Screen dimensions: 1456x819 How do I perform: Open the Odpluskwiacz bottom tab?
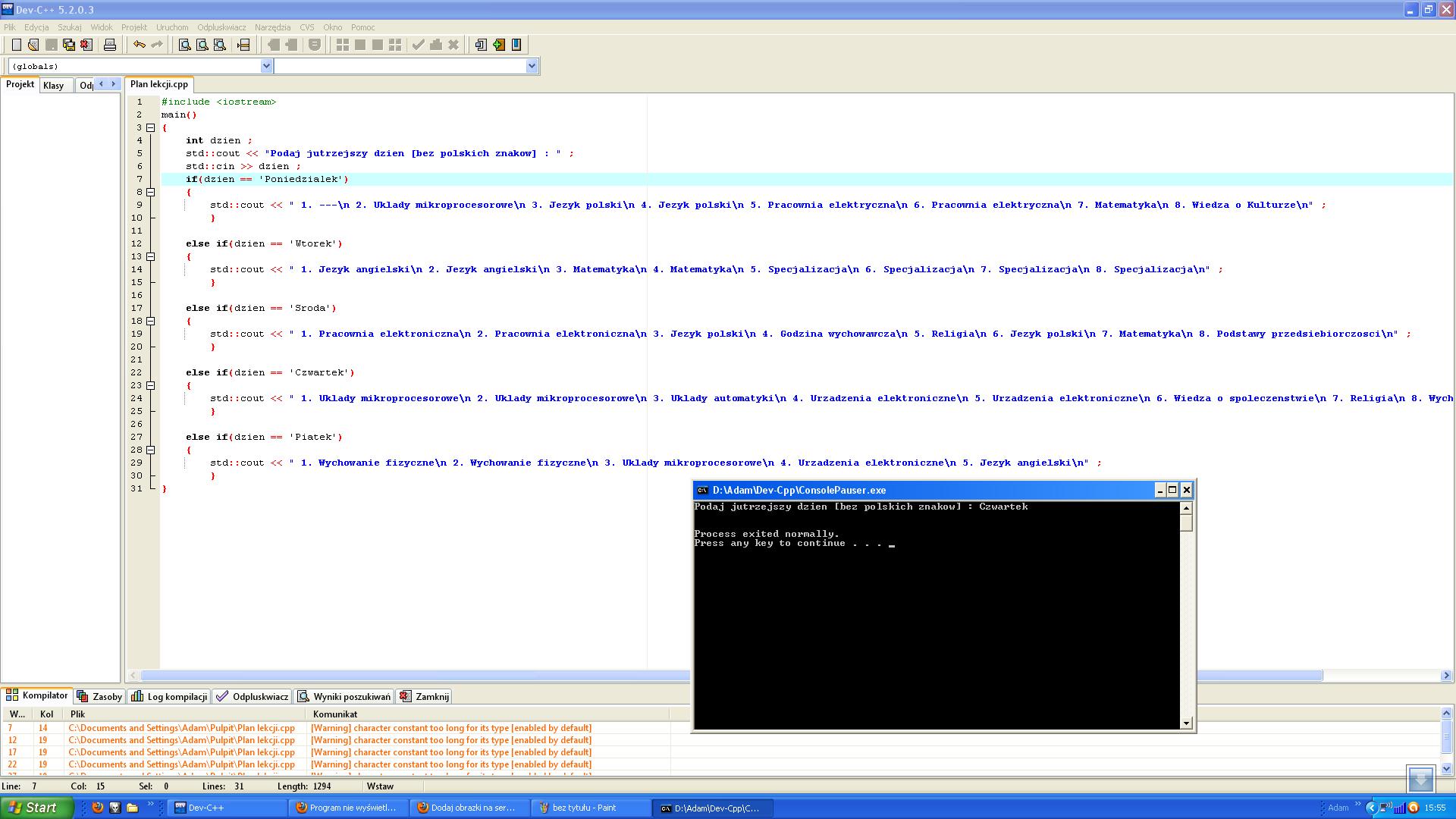coord(253,696)
